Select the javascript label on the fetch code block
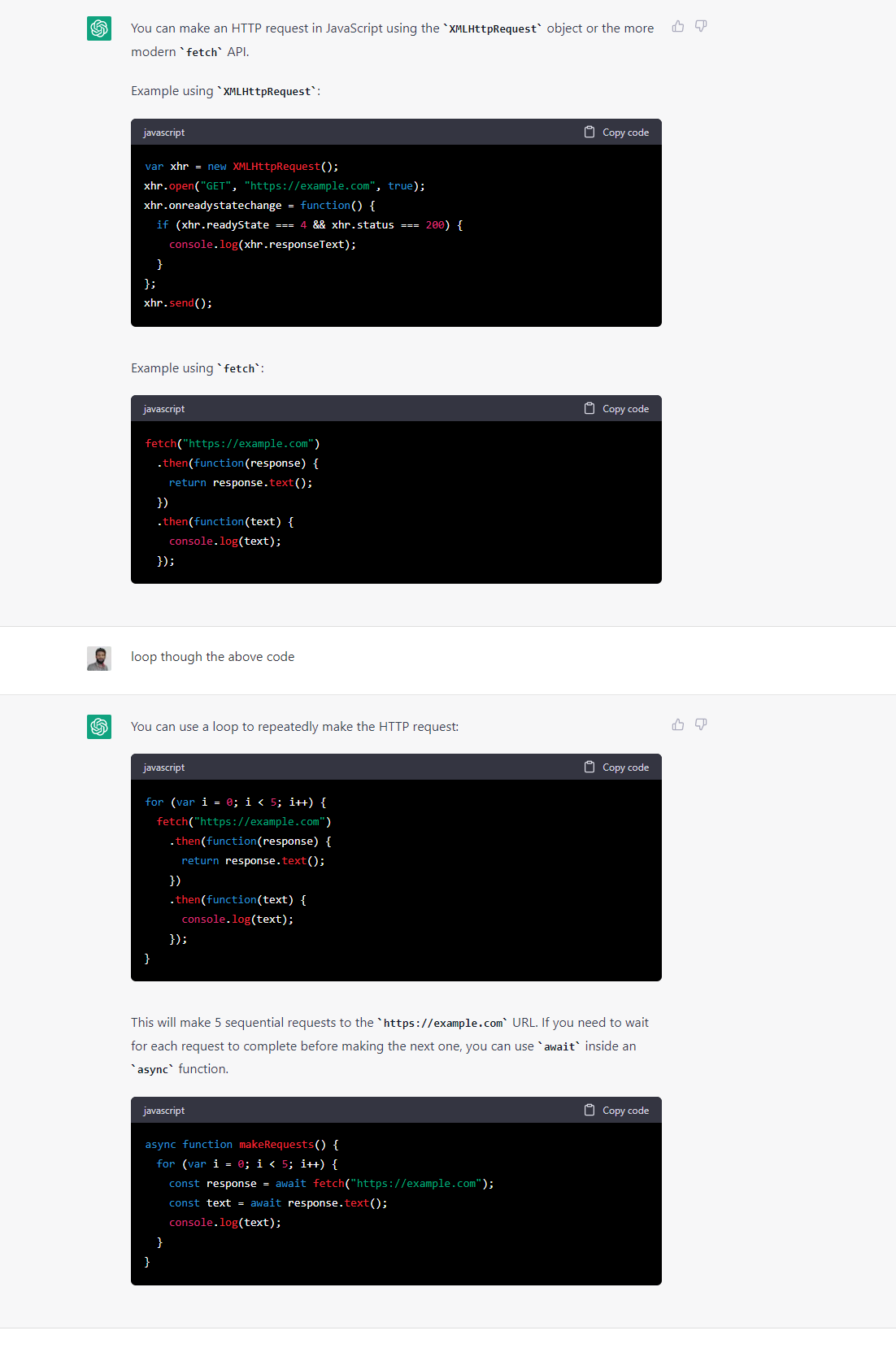Image resolution: width=896 pixels, height=1348 pixels. tap(163, 408)
